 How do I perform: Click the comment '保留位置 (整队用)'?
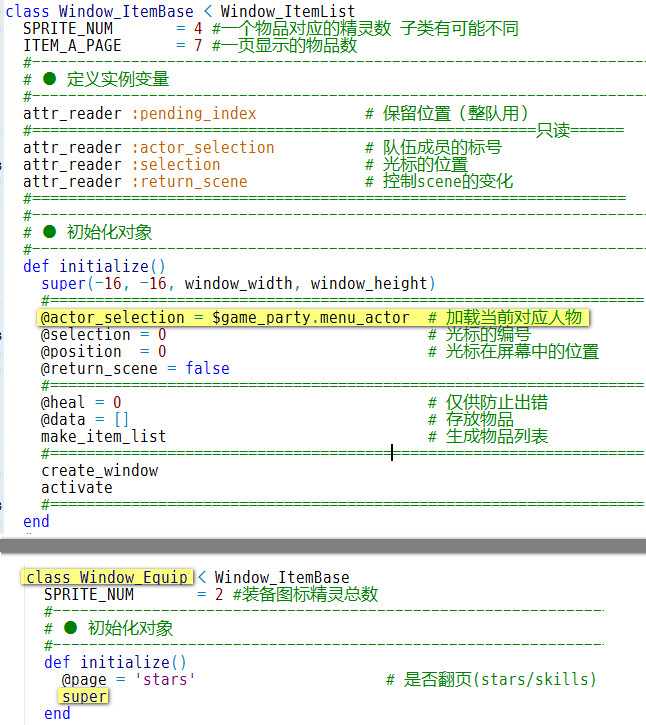click(455, 113)
